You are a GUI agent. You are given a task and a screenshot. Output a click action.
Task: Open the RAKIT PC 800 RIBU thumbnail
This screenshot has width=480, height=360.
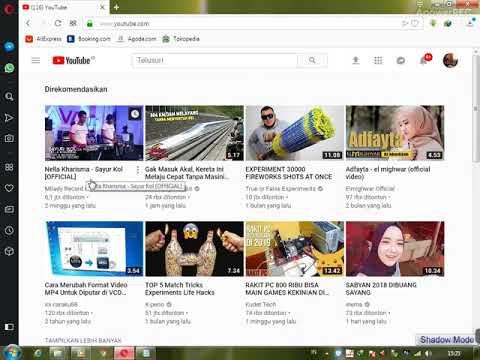295,249
